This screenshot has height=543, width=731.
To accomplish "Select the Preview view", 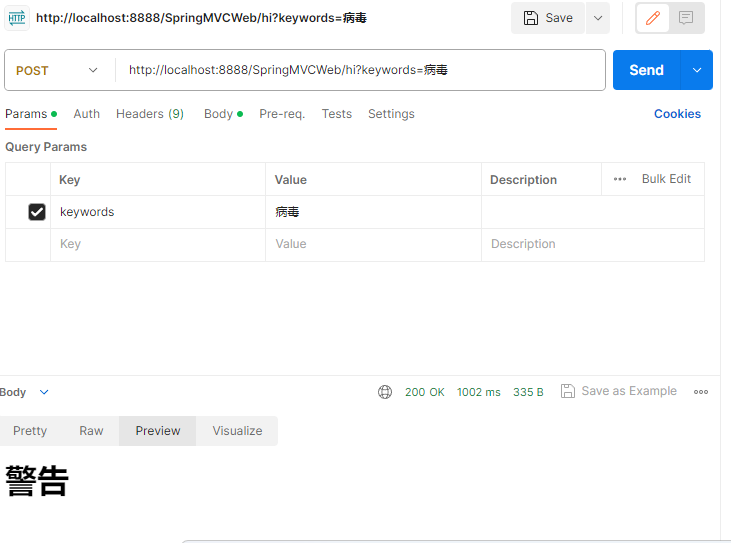I will (158, 431).
